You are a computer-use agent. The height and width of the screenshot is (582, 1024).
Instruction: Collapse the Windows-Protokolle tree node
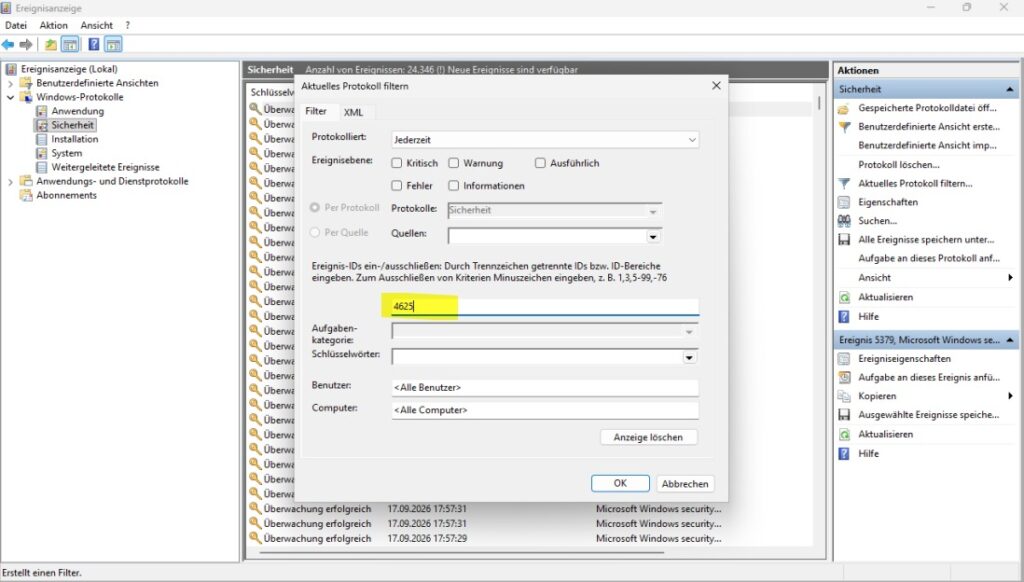pyautogui.click(x=10, y=97)
